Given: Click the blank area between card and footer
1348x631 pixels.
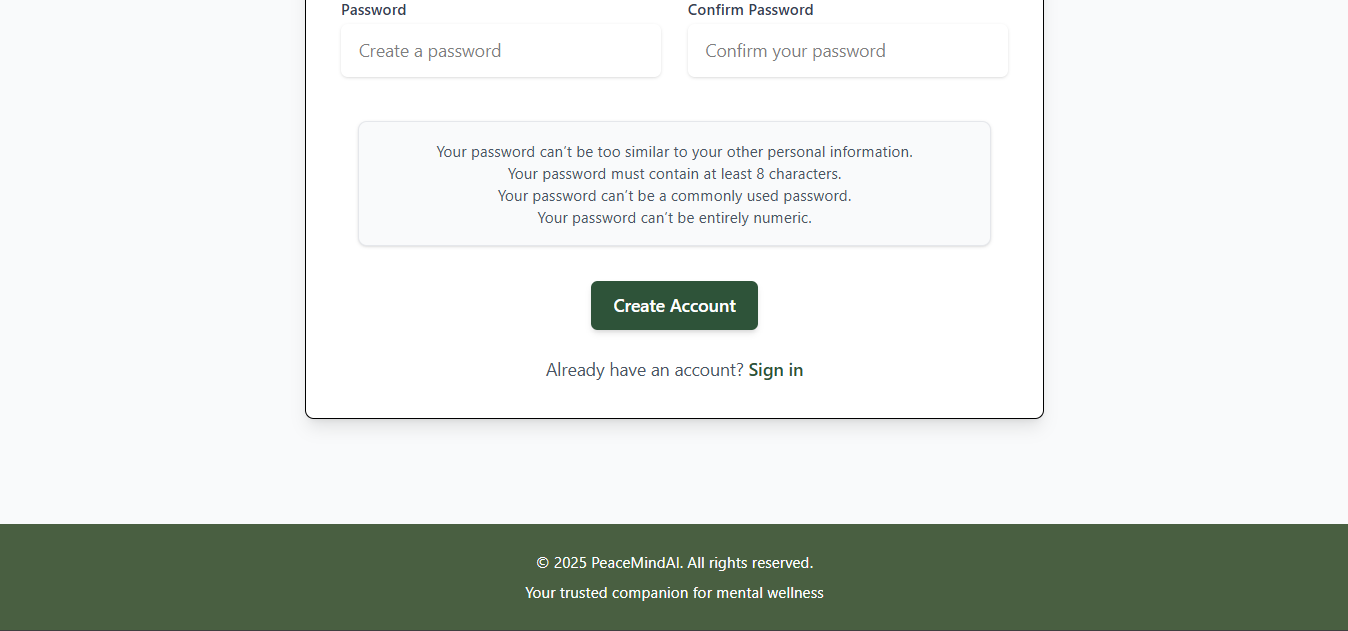Looking at the screenshot, I should [674, 470].
